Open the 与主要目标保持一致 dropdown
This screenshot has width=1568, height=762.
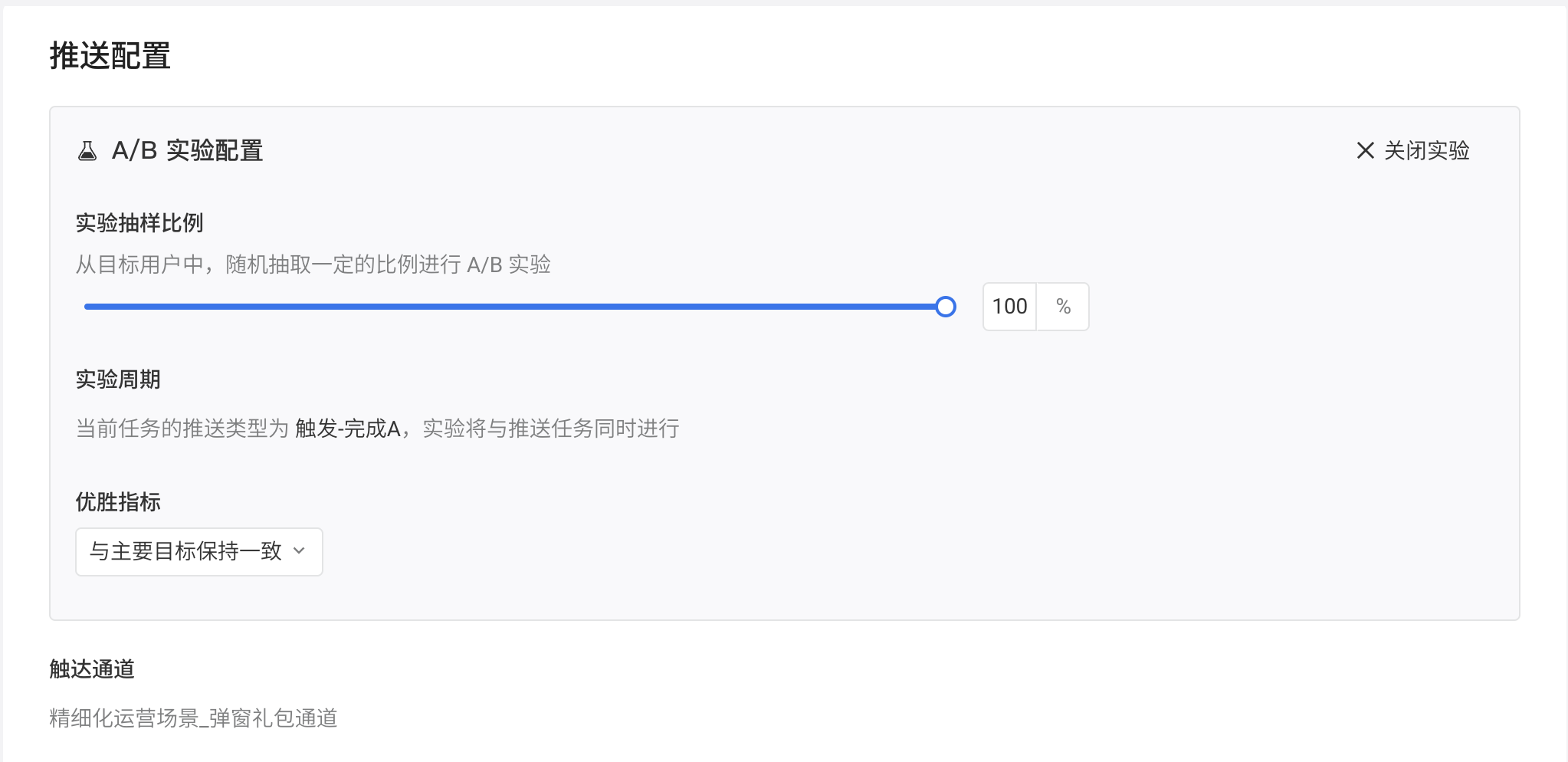pos(199,551)
